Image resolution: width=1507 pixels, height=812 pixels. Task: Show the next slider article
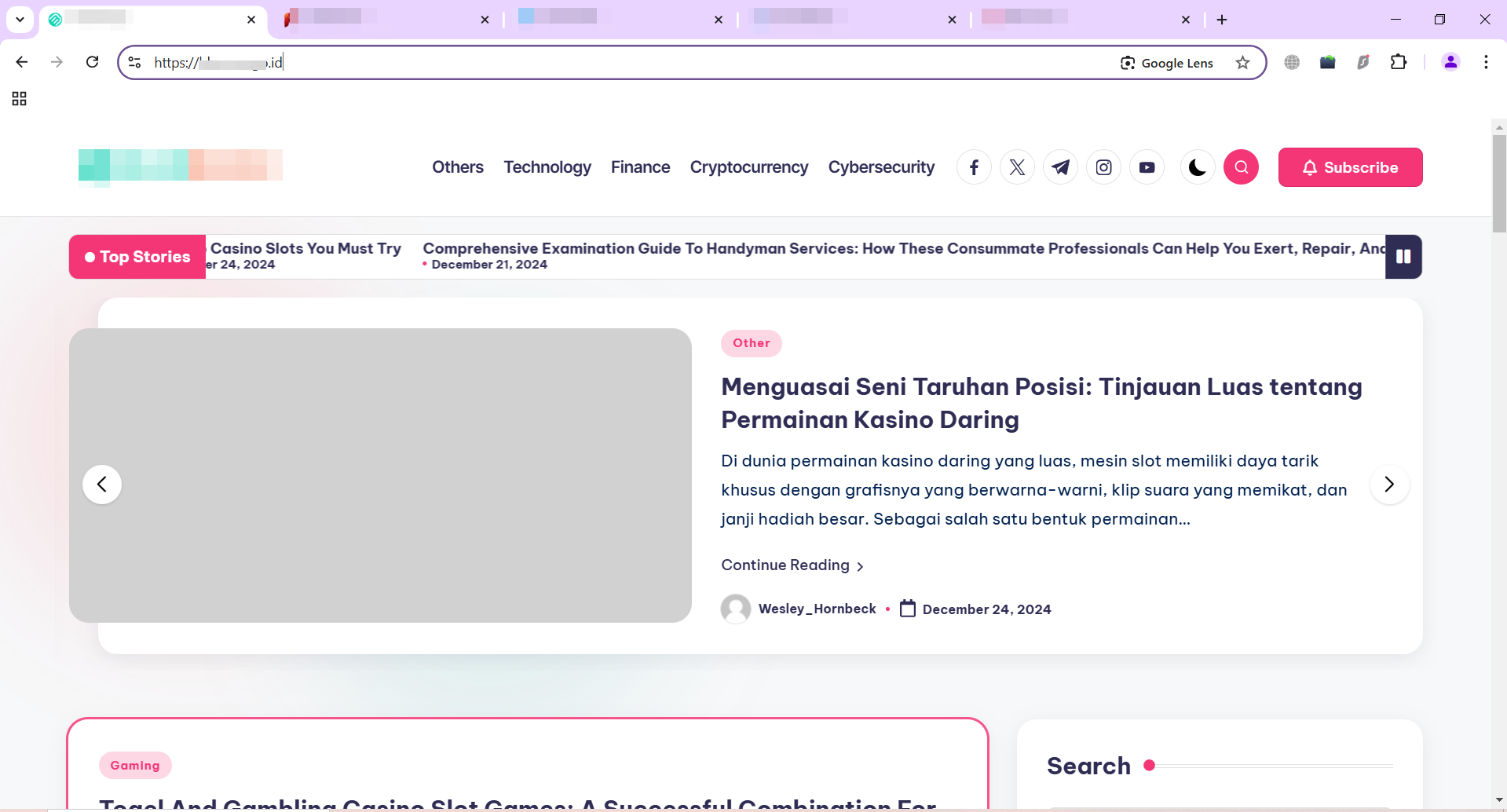click(1389, 485)
